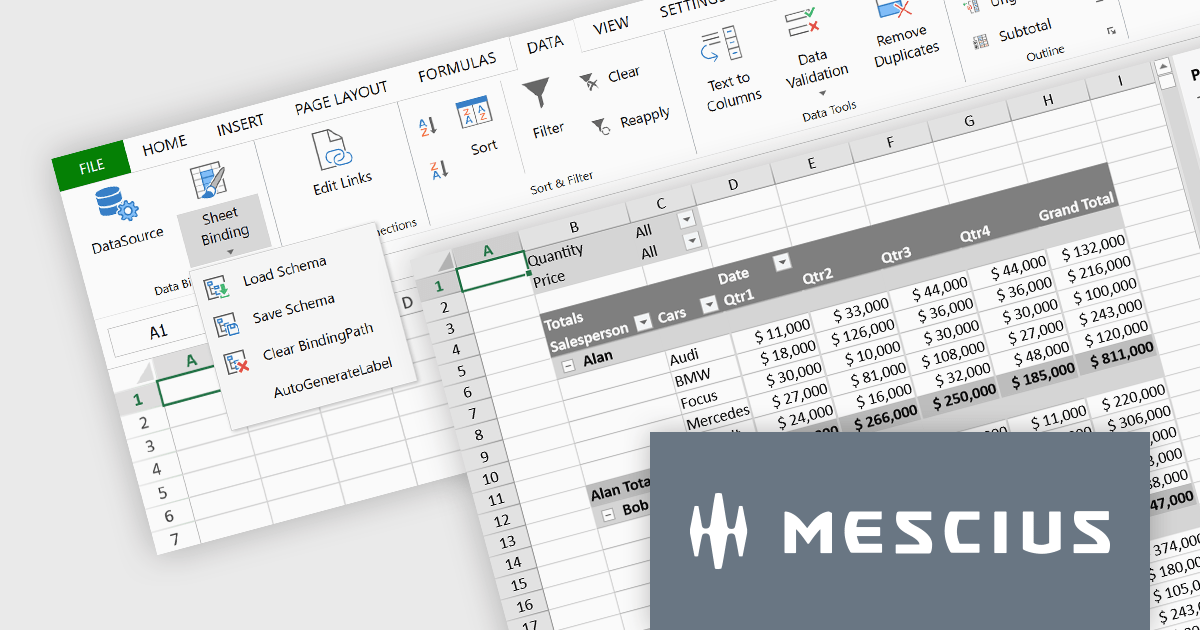Click the BMW row label
1200x630 pixels.
693,379
